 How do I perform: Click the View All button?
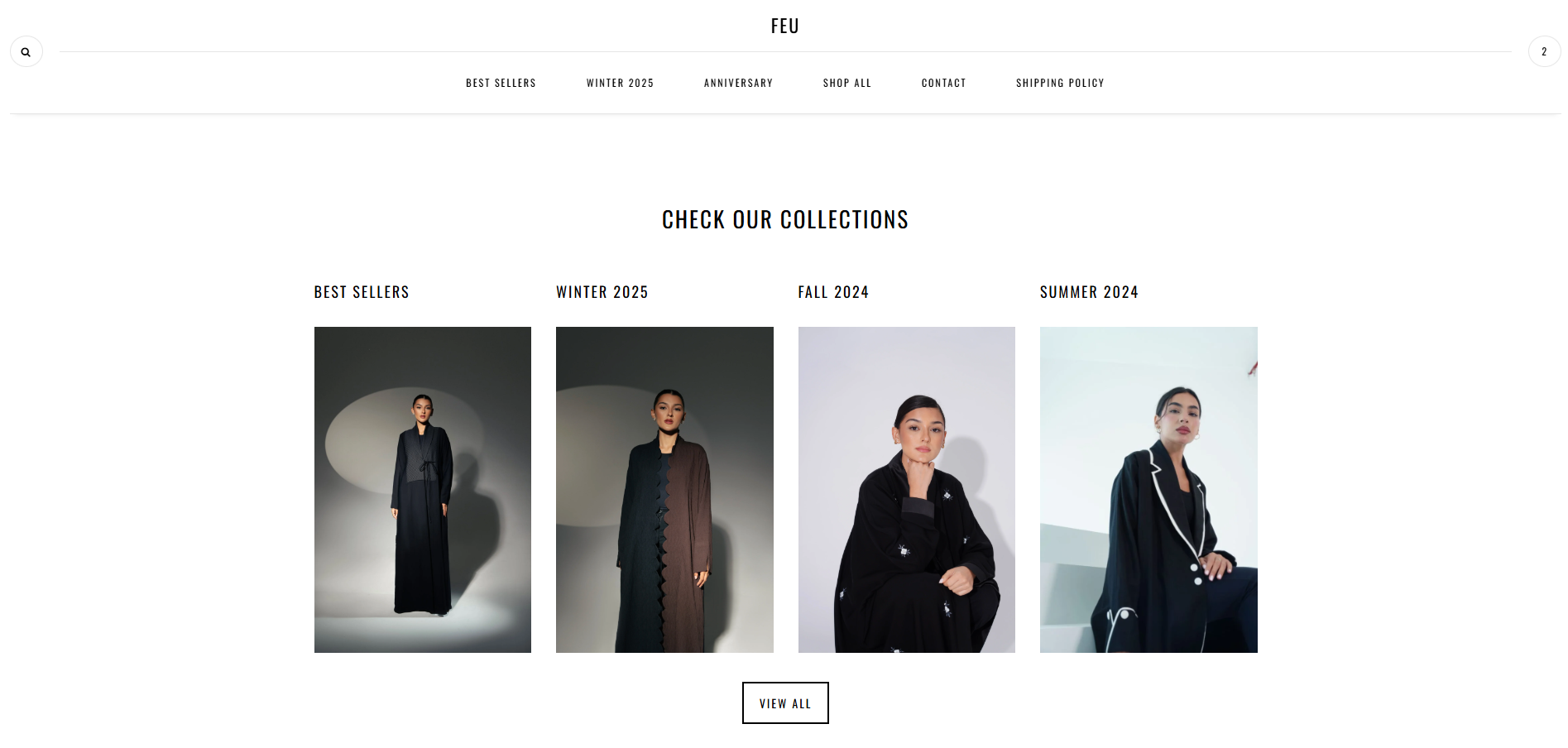click(785, 702)
